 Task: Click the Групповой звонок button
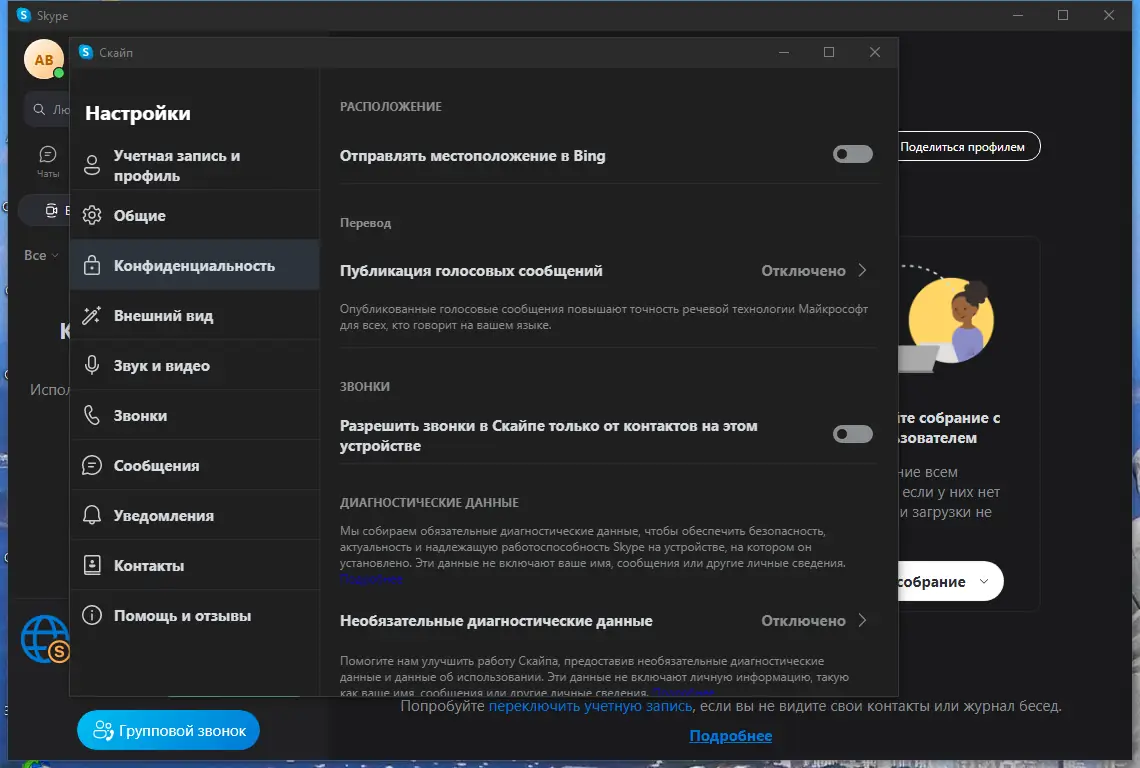tap(168, 730)
